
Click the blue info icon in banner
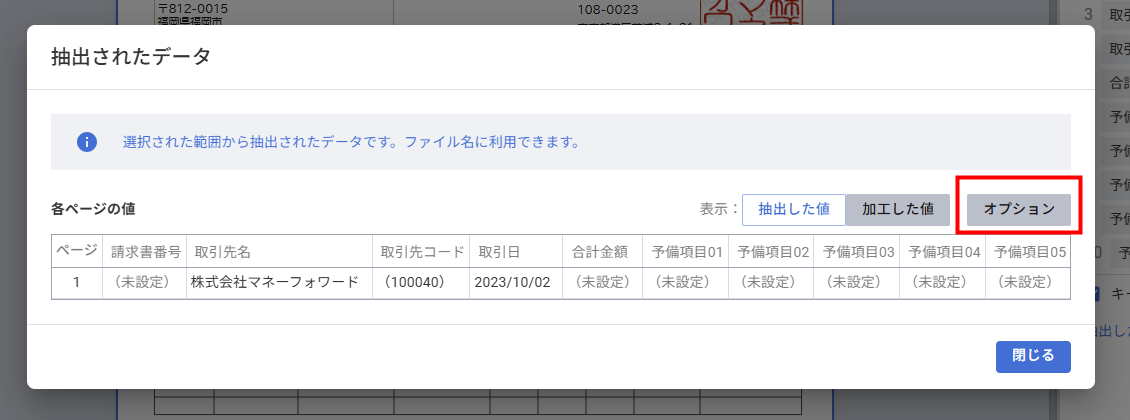(x=87, y=142)
